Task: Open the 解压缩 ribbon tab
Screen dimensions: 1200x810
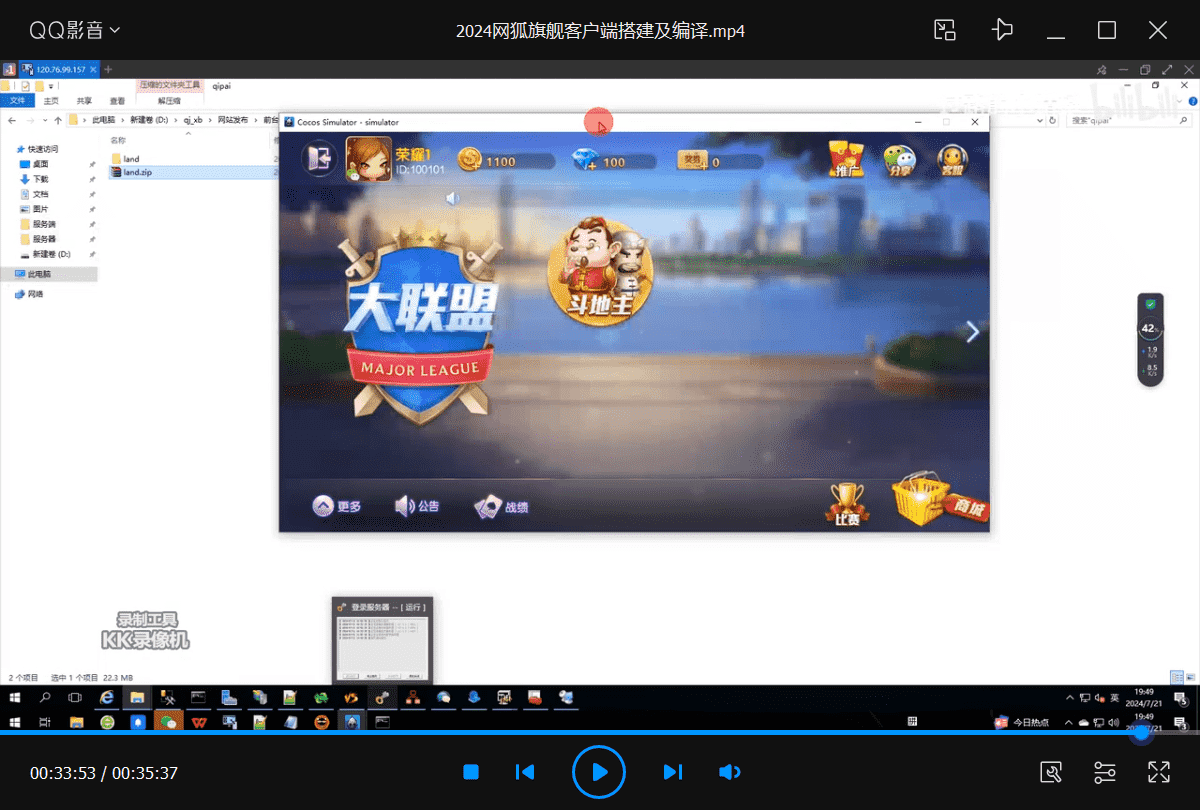Action: pyautogui.click(x=170, y=101)
